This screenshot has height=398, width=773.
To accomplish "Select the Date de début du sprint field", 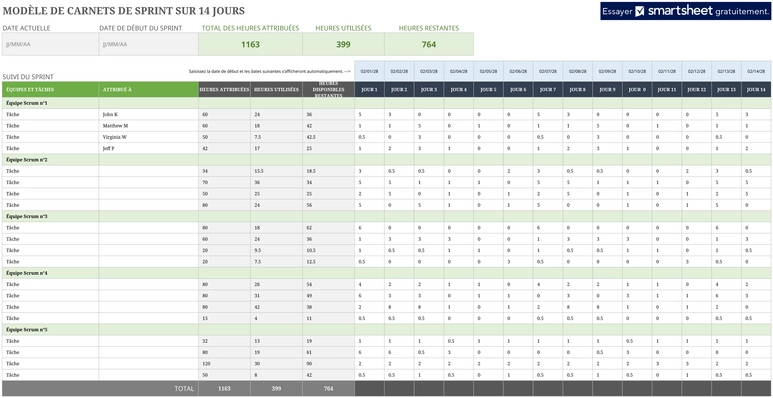I will (x=148, y=44).
